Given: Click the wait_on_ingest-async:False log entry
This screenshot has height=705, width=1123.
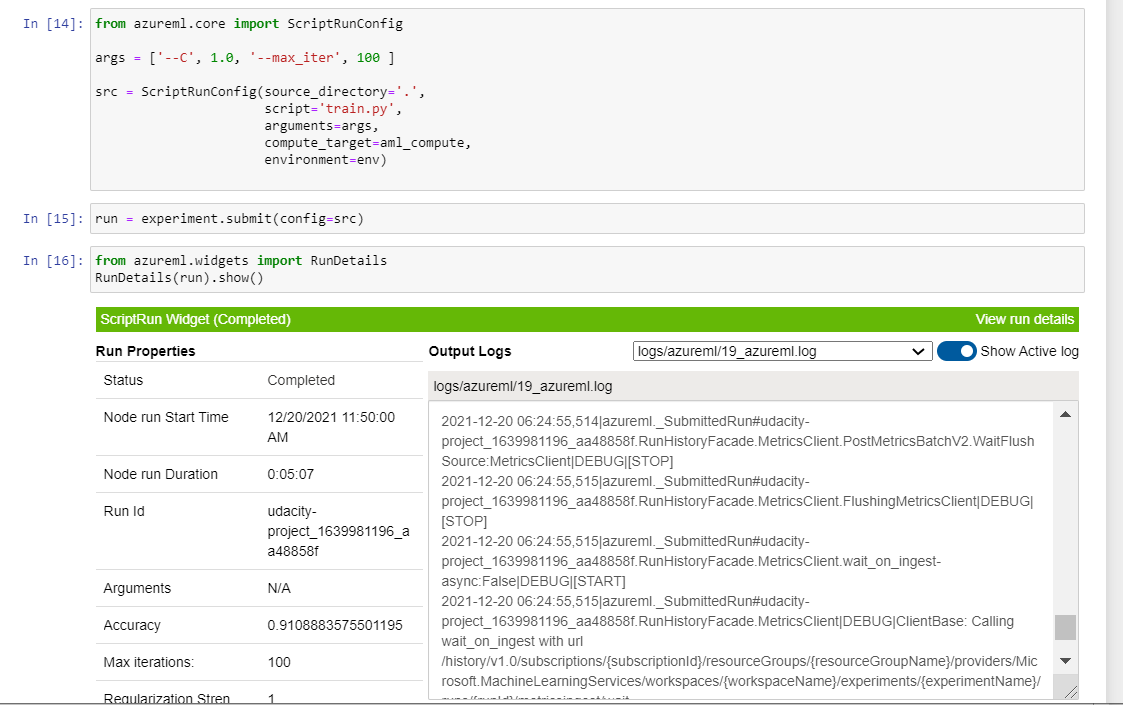Looking at the screenshot, I should pyautogui.click(x=691, y=561).
